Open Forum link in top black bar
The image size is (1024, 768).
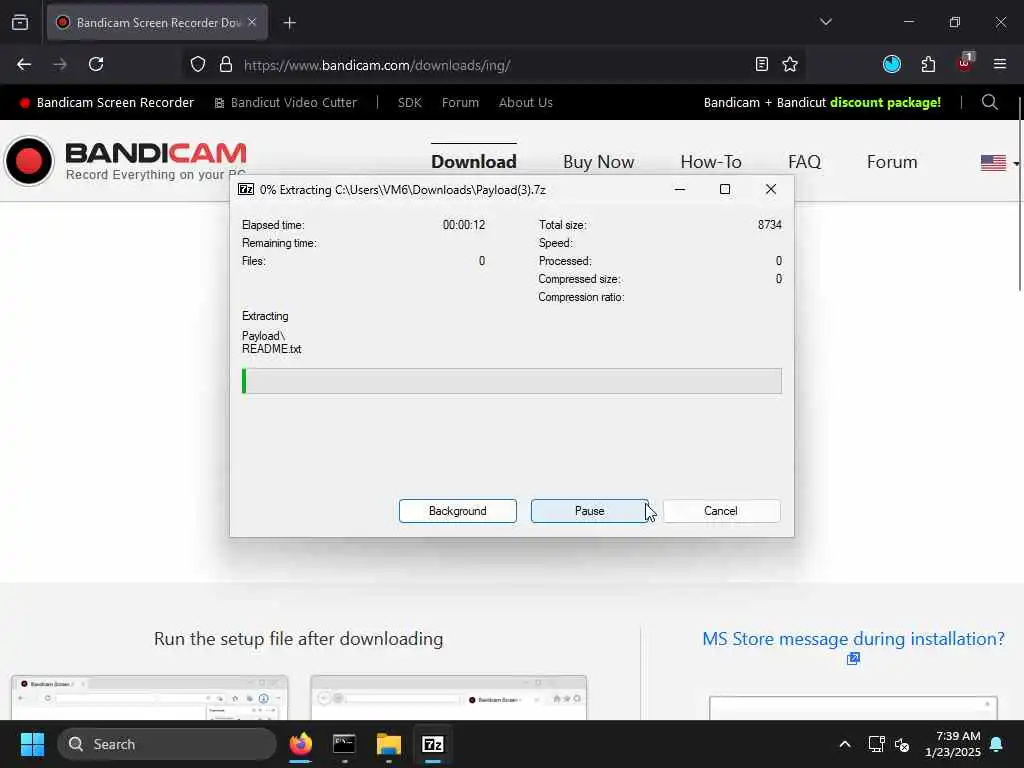[460, 103]
